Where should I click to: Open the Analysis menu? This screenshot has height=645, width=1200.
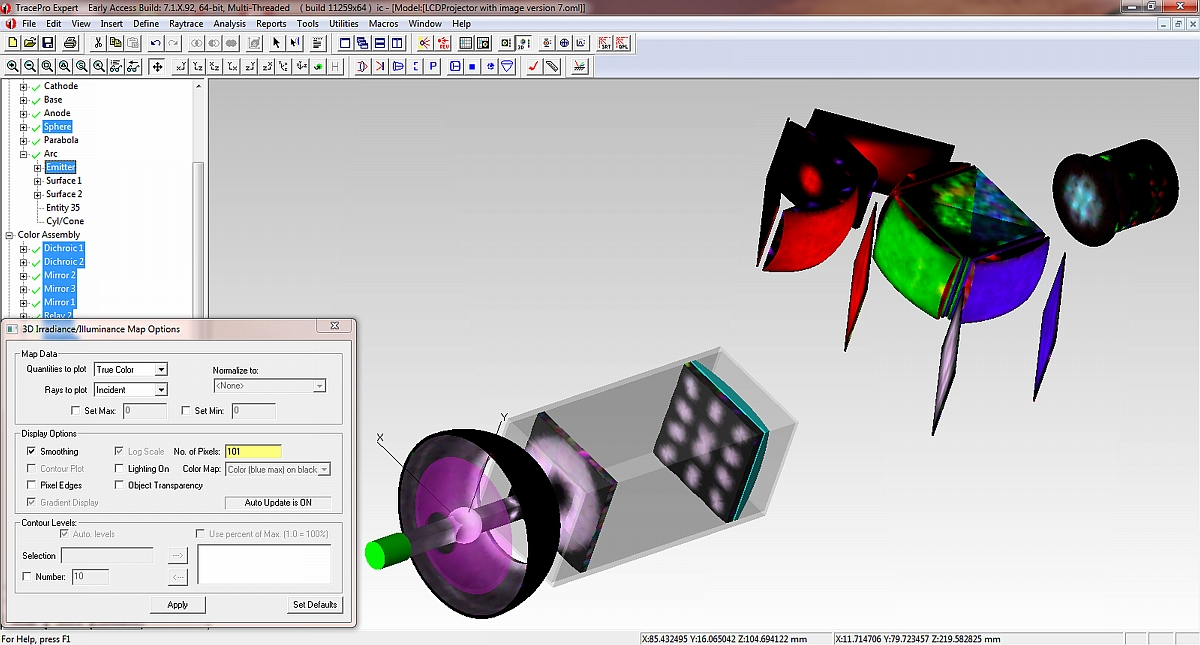tap(229, 23)
